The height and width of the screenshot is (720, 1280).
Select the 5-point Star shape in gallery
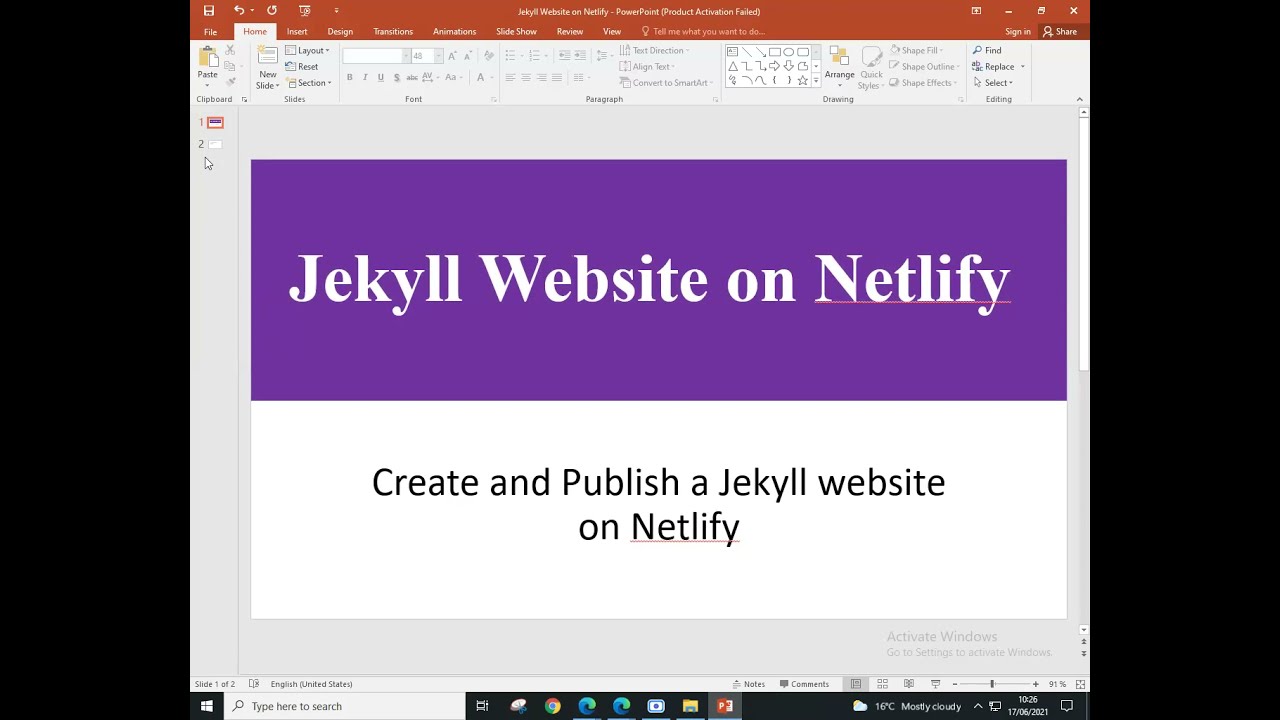(802, 81)
